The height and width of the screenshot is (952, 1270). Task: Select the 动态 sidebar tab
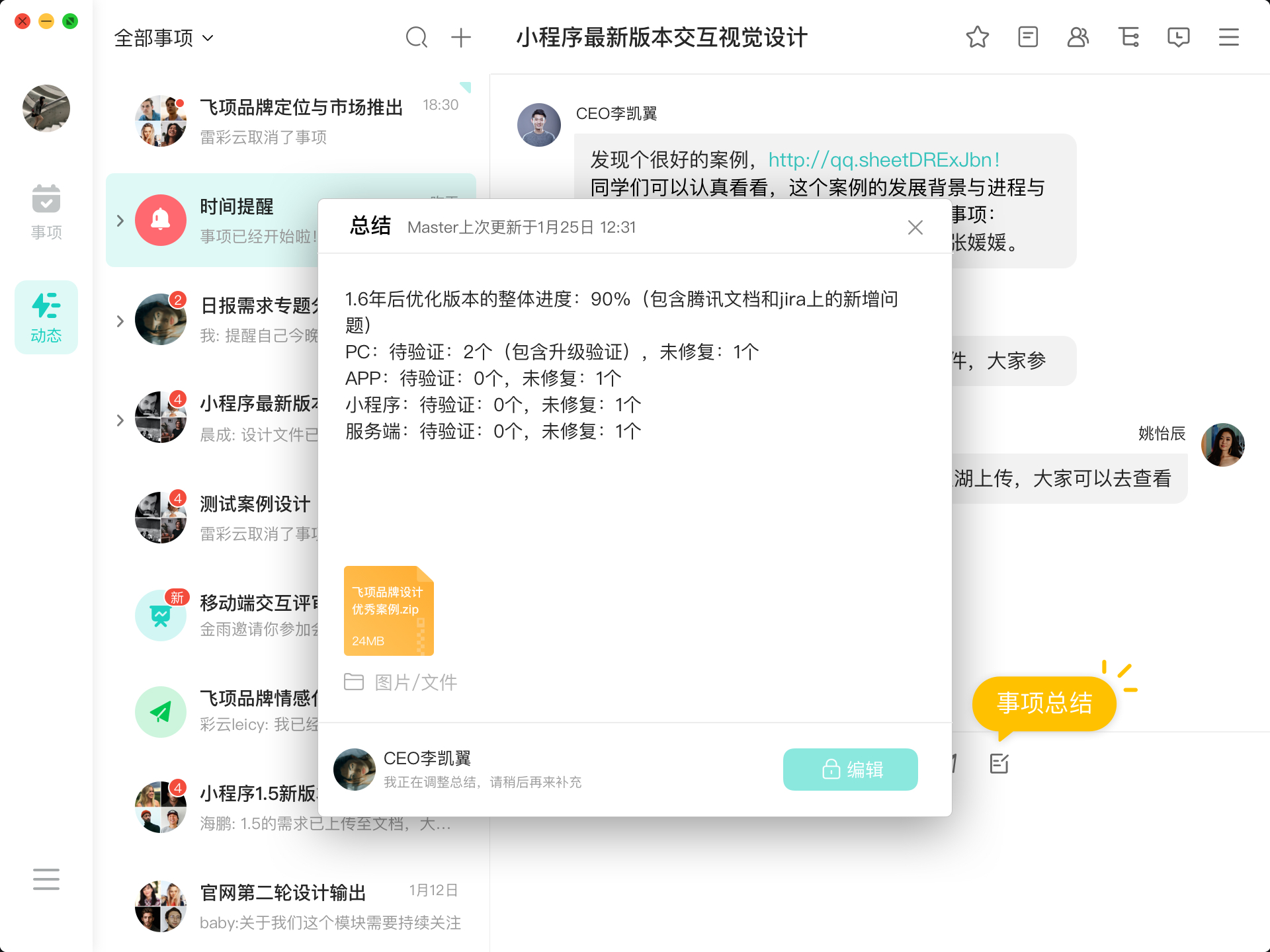click(46, 317)
